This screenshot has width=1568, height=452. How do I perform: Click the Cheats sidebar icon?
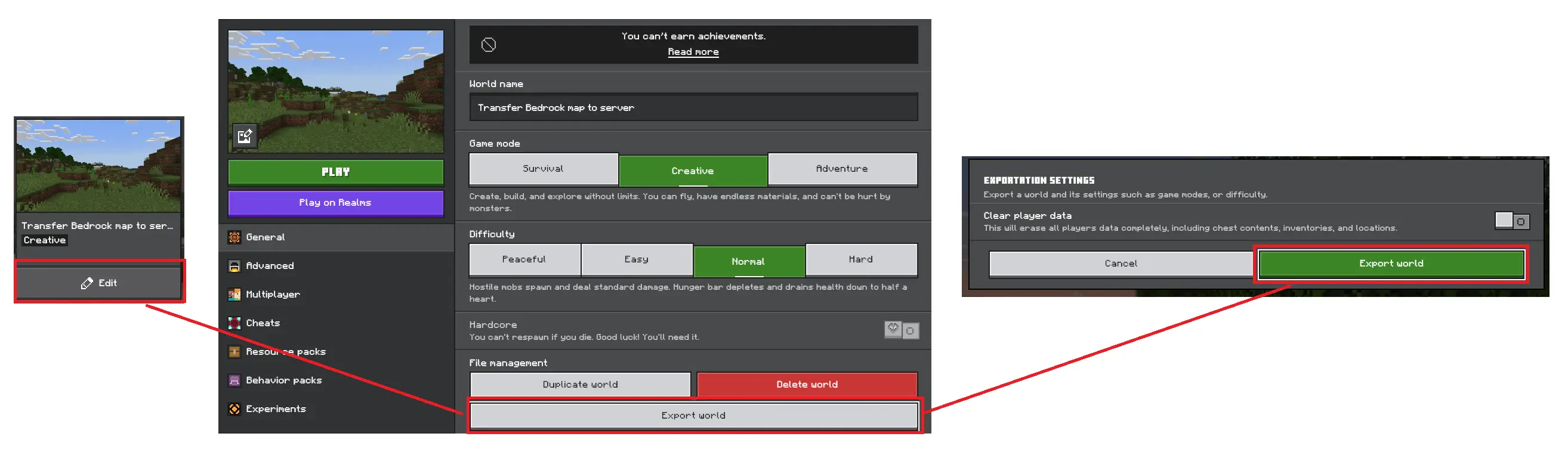coord(234,323)
